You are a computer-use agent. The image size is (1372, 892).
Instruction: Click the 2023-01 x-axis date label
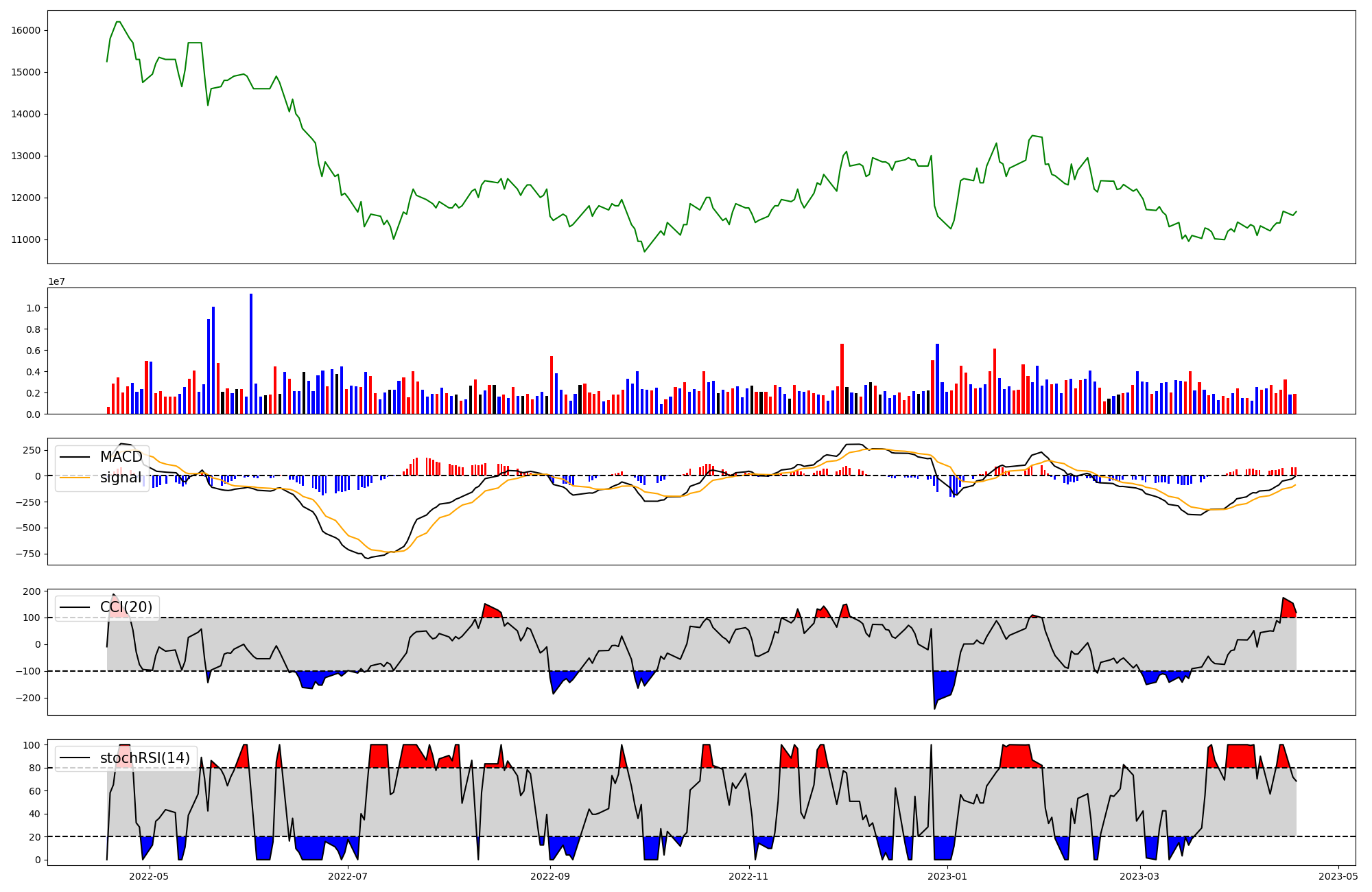pyautogui.click(x=947, y=876)
